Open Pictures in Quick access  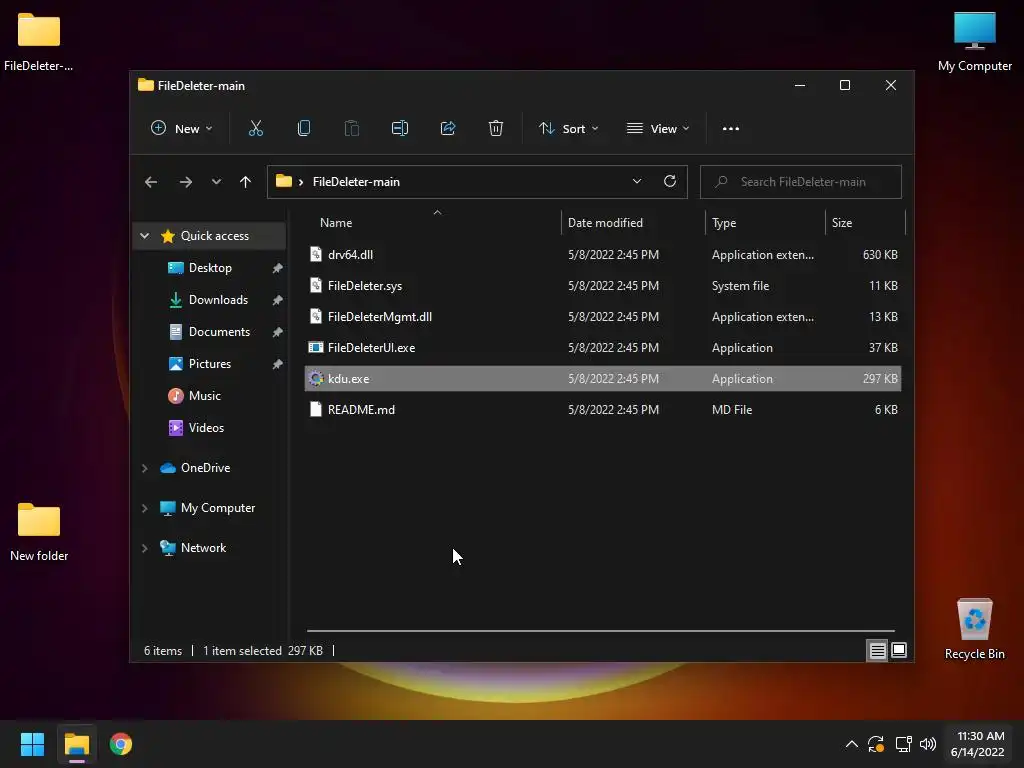point(210,364)
